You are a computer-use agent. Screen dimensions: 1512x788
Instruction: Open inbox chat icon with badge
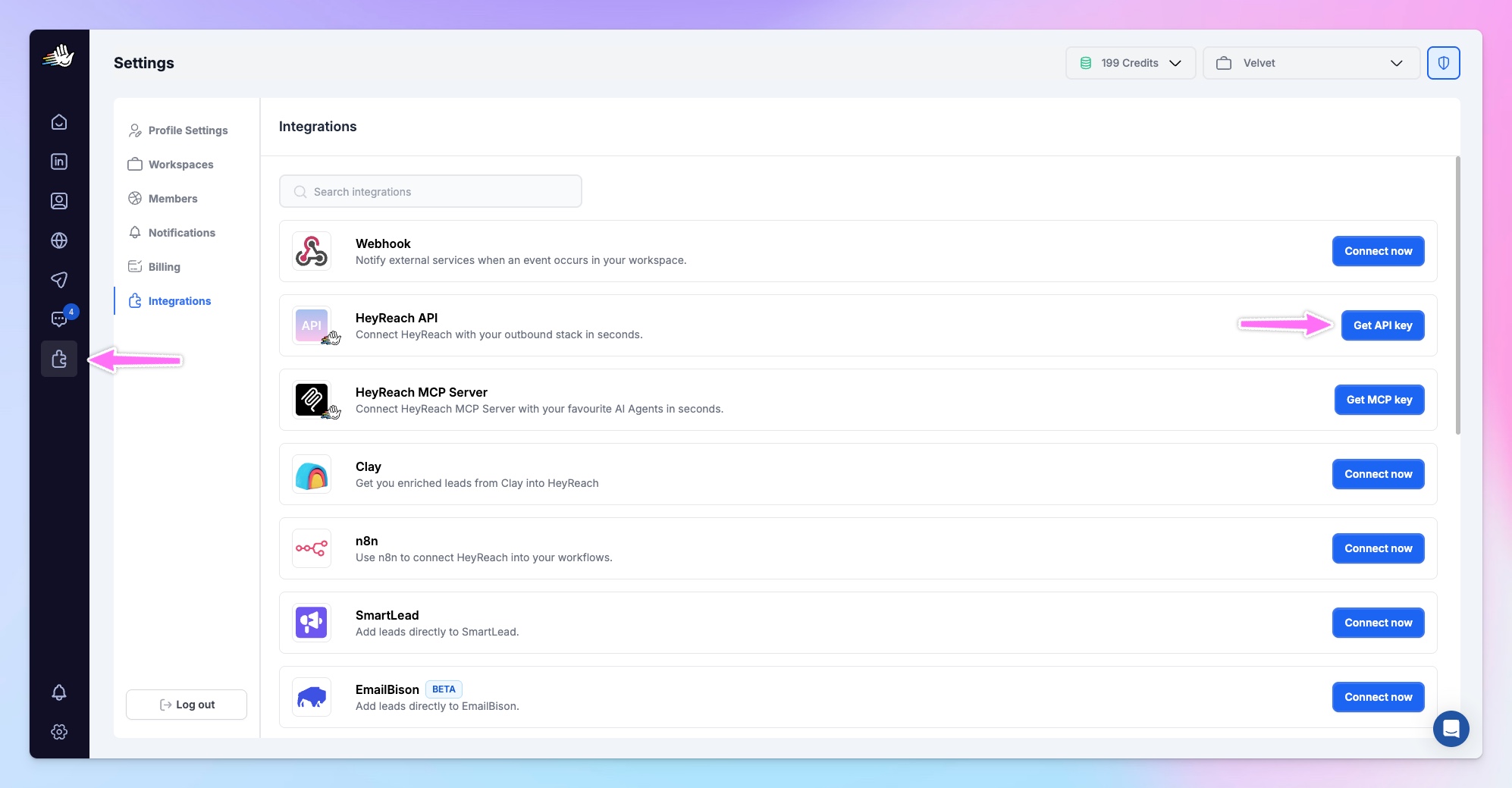59,319
